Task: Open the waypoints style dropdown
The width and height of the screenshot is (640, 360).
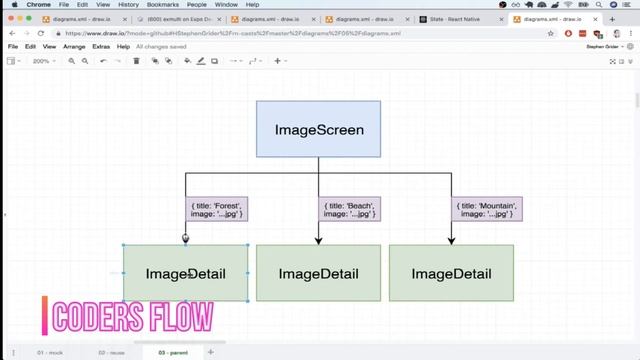Action: 256,61
